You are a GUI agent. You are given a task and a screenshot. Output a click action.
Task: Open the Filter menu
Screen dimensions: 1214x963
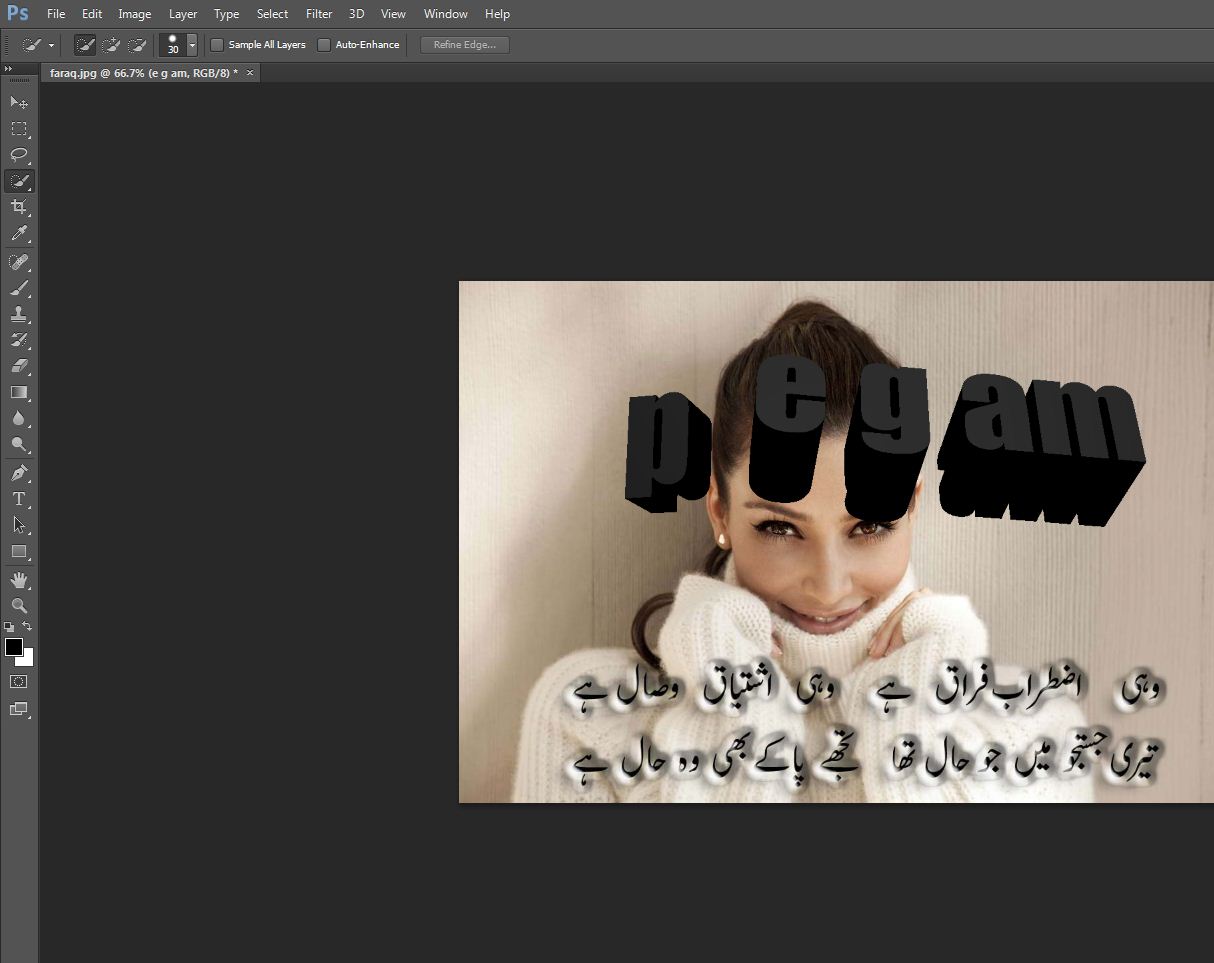click(319, 14)
